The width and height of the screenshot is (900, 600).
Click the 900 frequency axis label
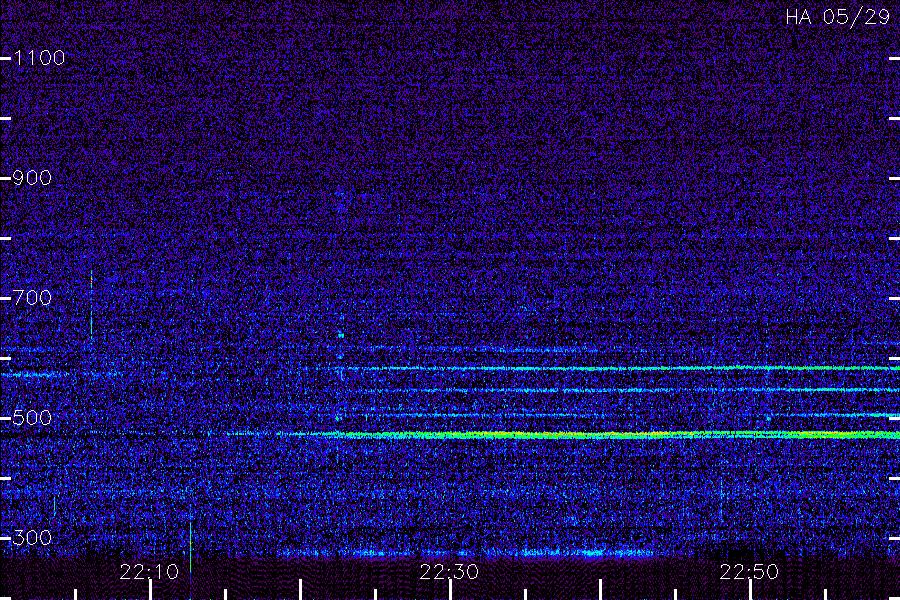tap(32, 177)
